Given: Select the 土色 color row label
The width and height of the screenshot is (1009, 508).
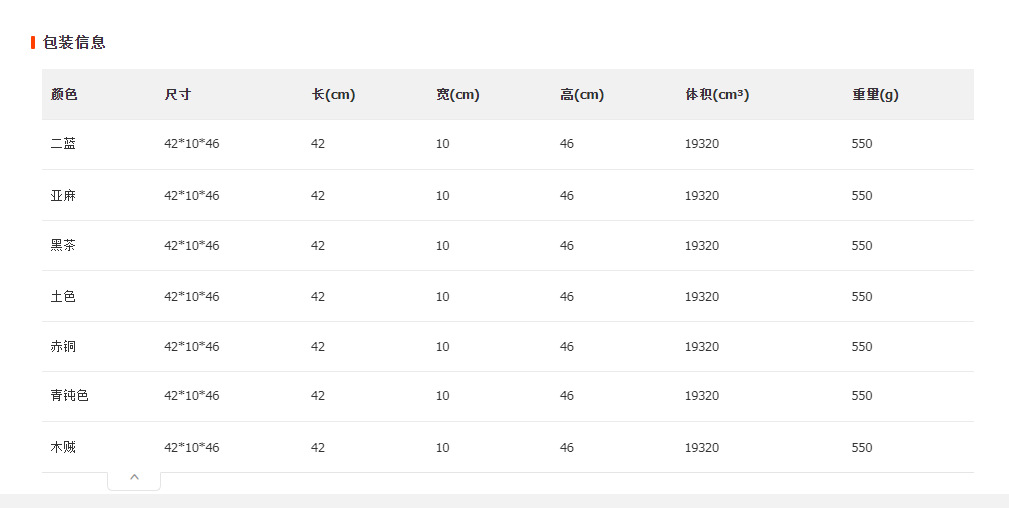Looking at the screenshot, I should tap(63, 297).
